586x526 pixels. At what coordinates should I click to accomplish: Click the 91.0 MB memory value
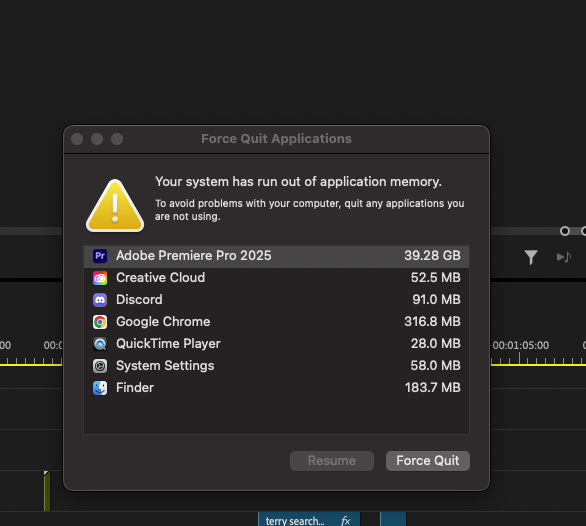(x=436, y=300)
